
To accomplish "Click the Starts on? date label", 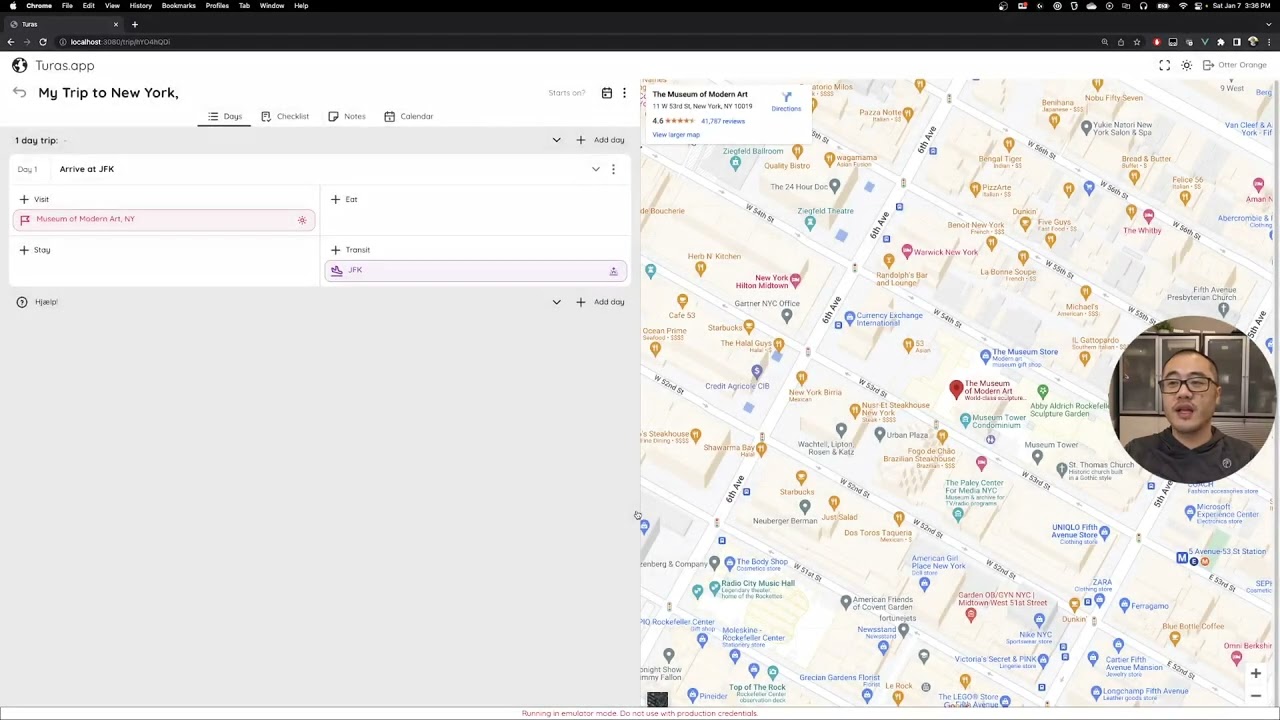I will pyautogui.click(x=566, y=93).
